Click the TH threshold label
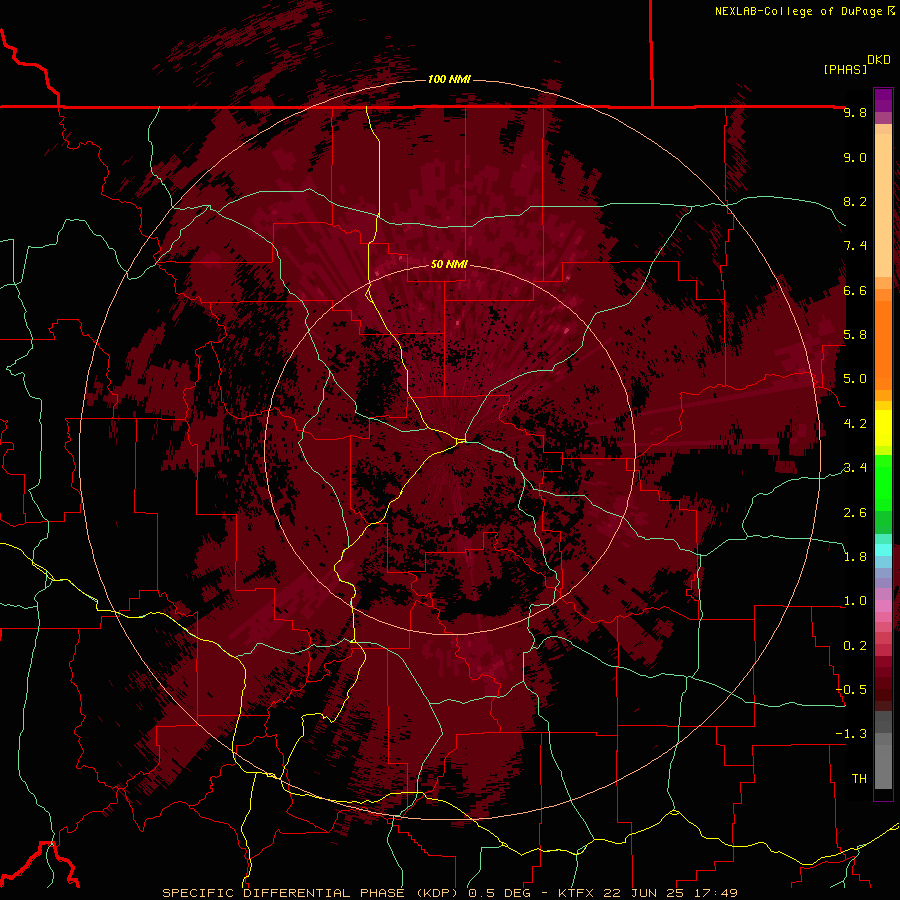This screenshot has width=900, height=900. tap(859, 779)
